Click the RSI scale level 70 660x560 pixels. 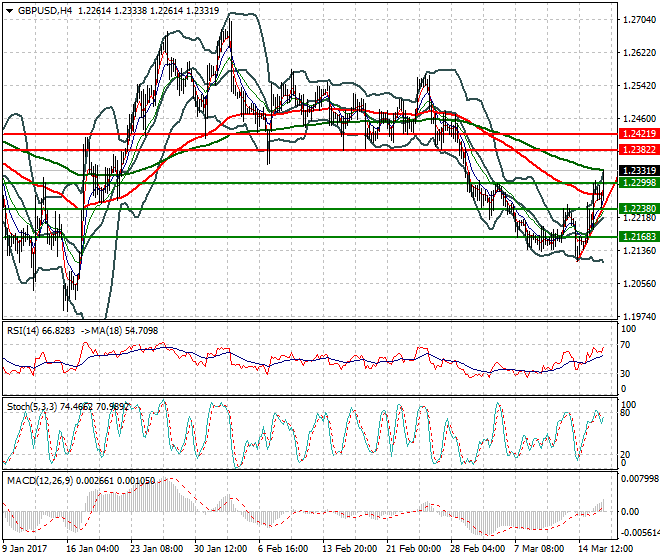click(x=626, y=345)
